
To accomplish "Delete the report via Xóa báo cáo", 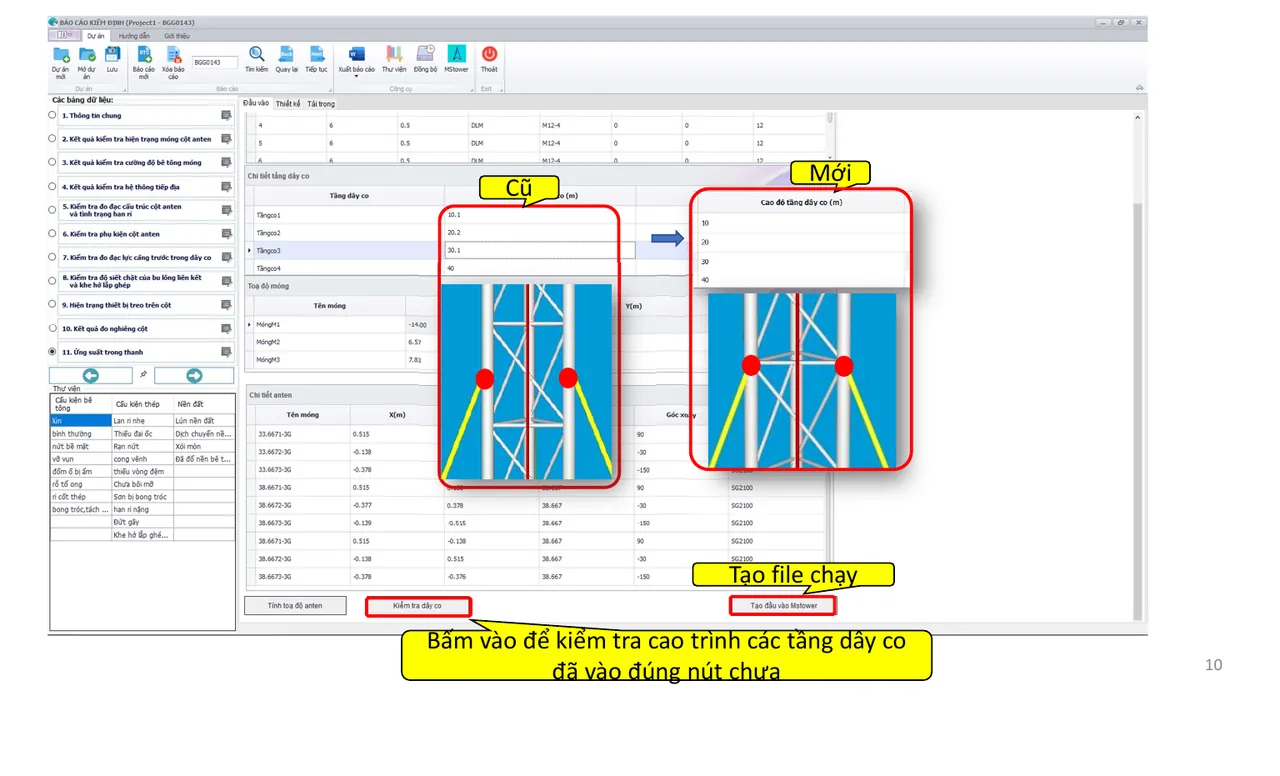I will (x=173, y=55).
